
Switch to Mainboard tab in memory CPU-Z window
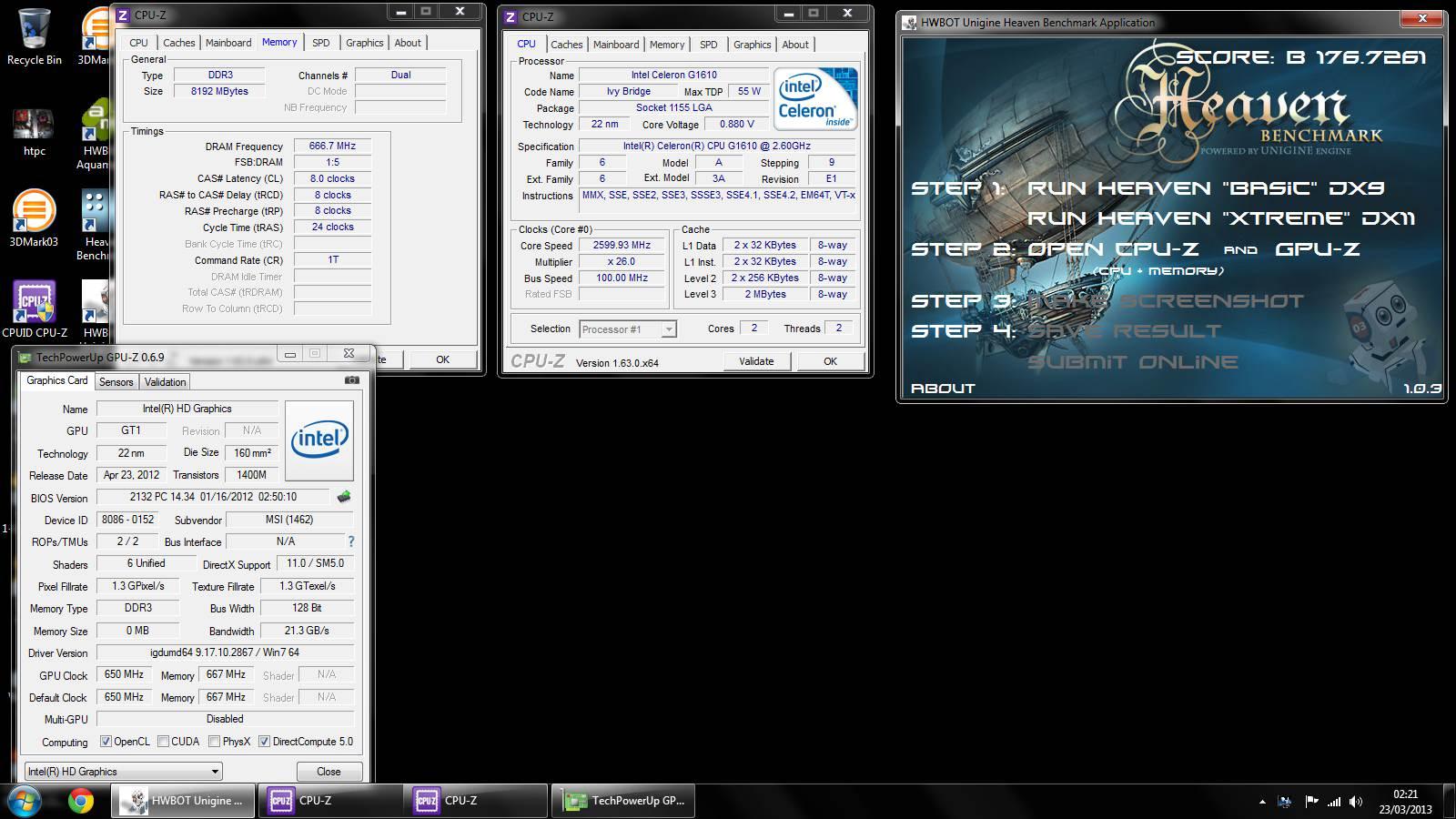click(228, 43)
